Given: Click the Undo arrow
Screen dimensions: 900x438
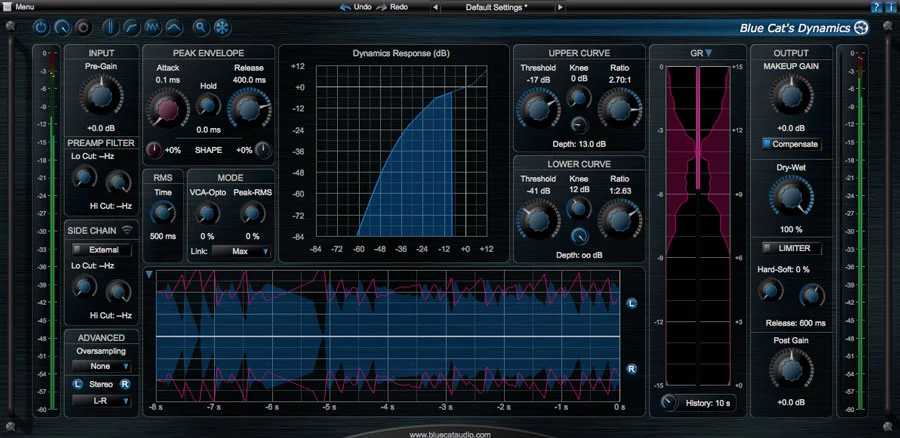Looking at the screenshot, I should coord(346,7).
